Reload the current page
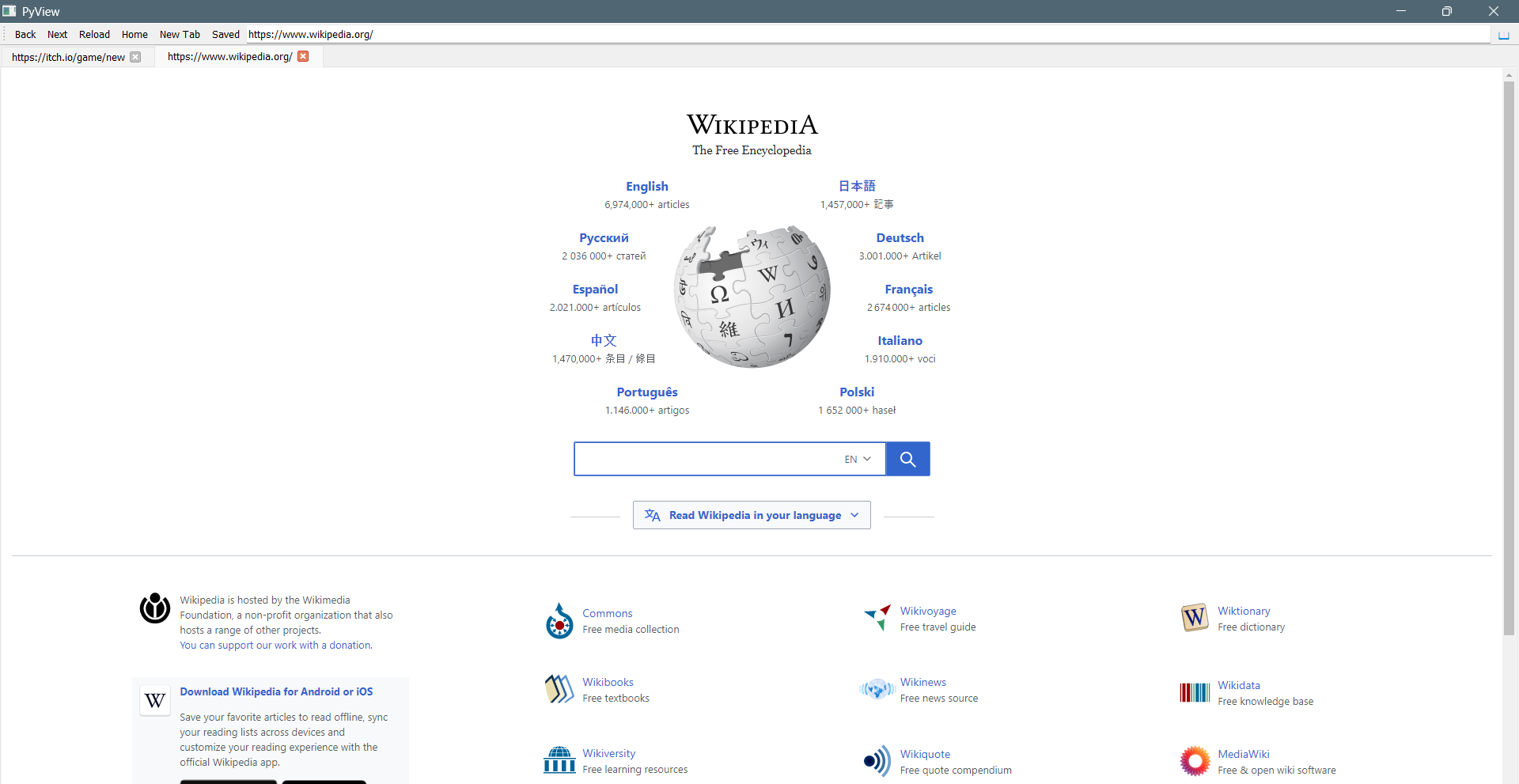 (94, 34)
